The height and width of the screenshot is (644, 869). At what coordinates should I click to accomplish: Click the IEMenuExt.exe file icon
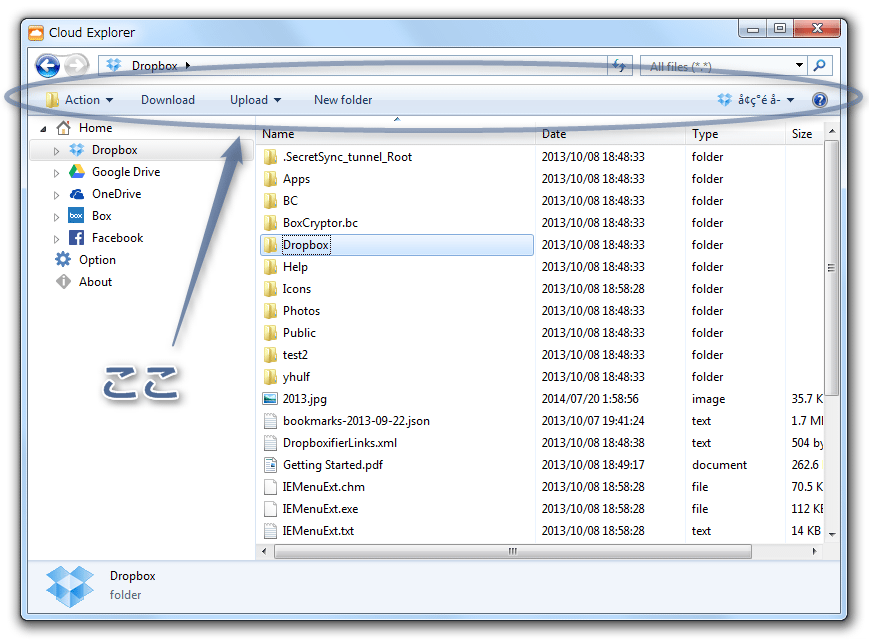(x=270, y=509)
